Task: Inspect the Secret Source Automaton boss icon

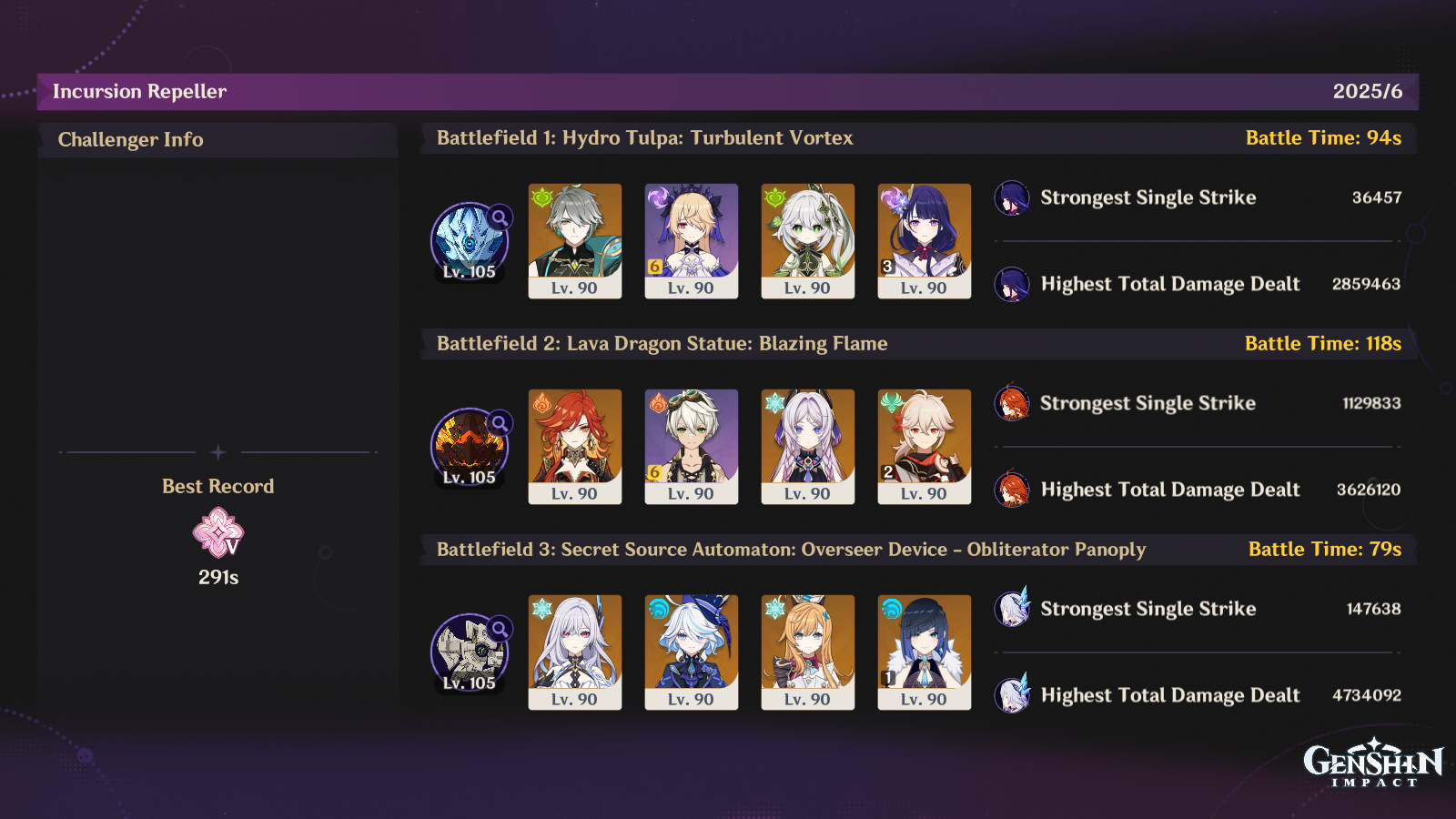Action: pyautogui.click(x=469, y=652)
